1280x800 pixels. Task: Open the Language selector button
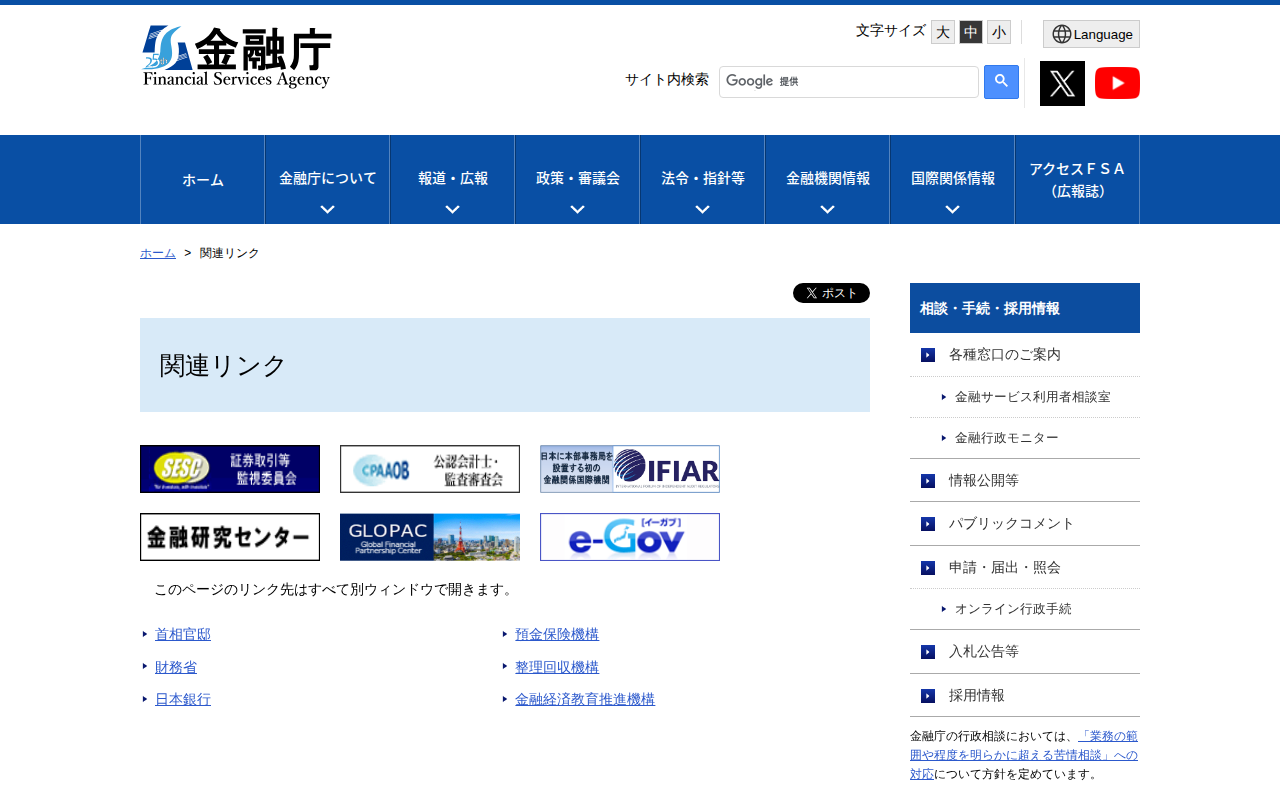[x=1091, y=34]
